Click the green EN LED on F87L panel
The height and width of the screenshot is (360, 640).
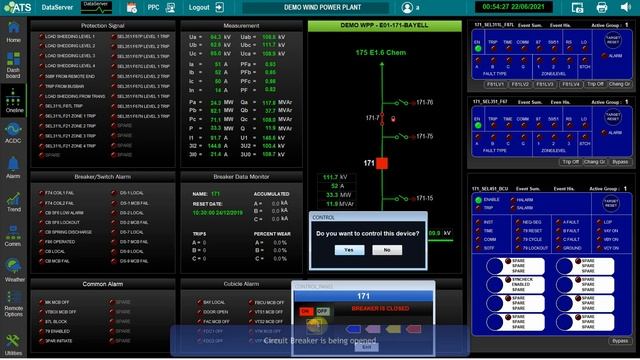coord(478,49)
